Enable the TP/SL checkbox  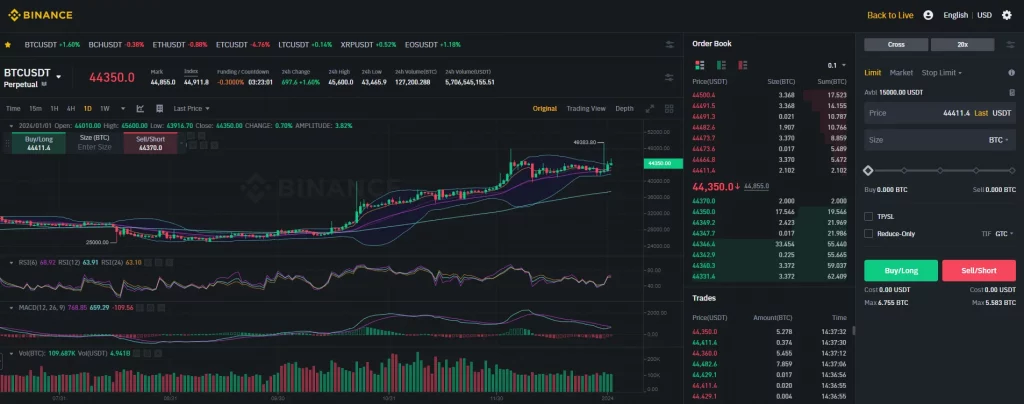coord(868,216)
